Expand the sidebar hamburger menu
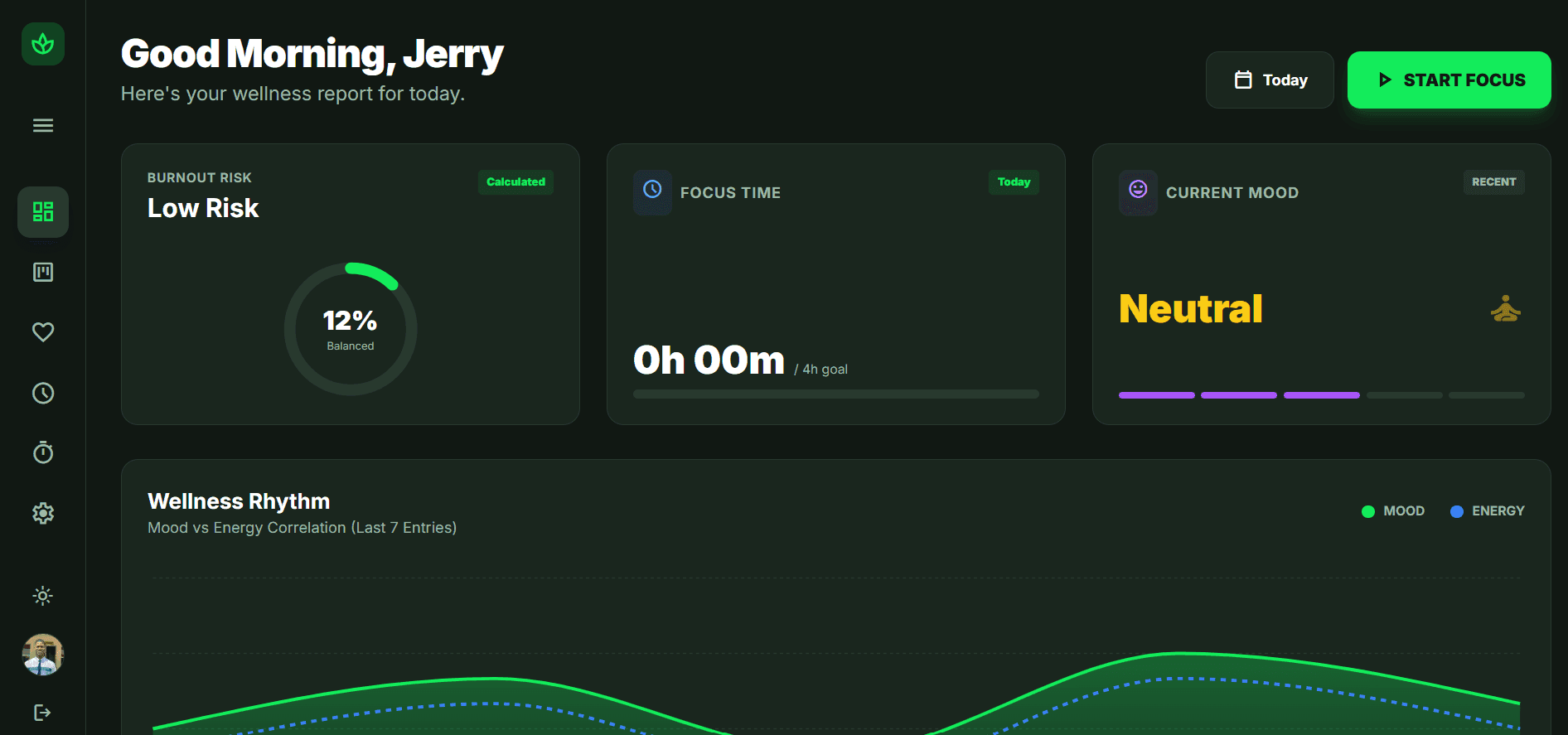1568x735 pixels. [43, 125]
